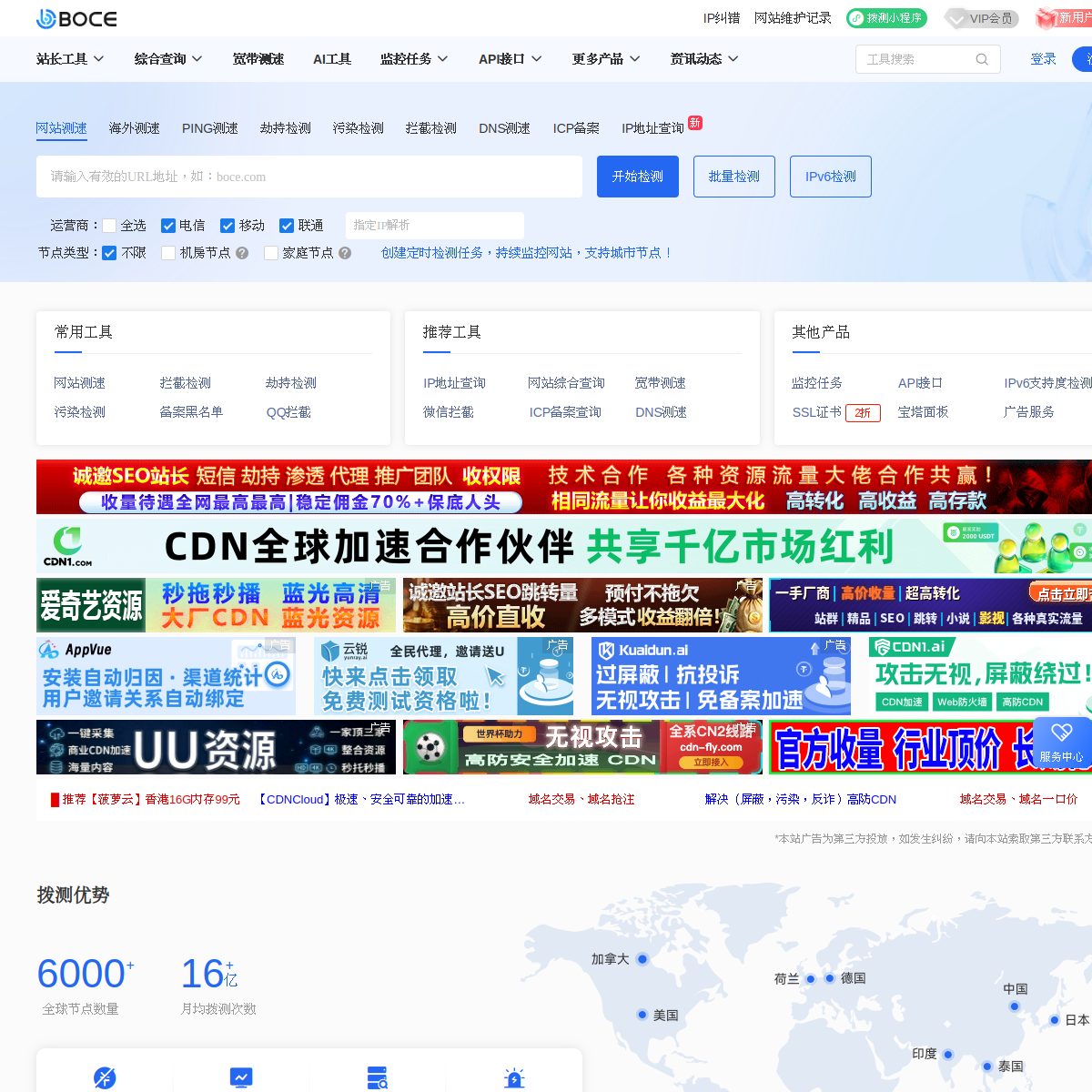Image resolution: width=1092 pixels, height=1092 pixels.
Task: Focus the URL address input field
Action: tap(309, 177)
